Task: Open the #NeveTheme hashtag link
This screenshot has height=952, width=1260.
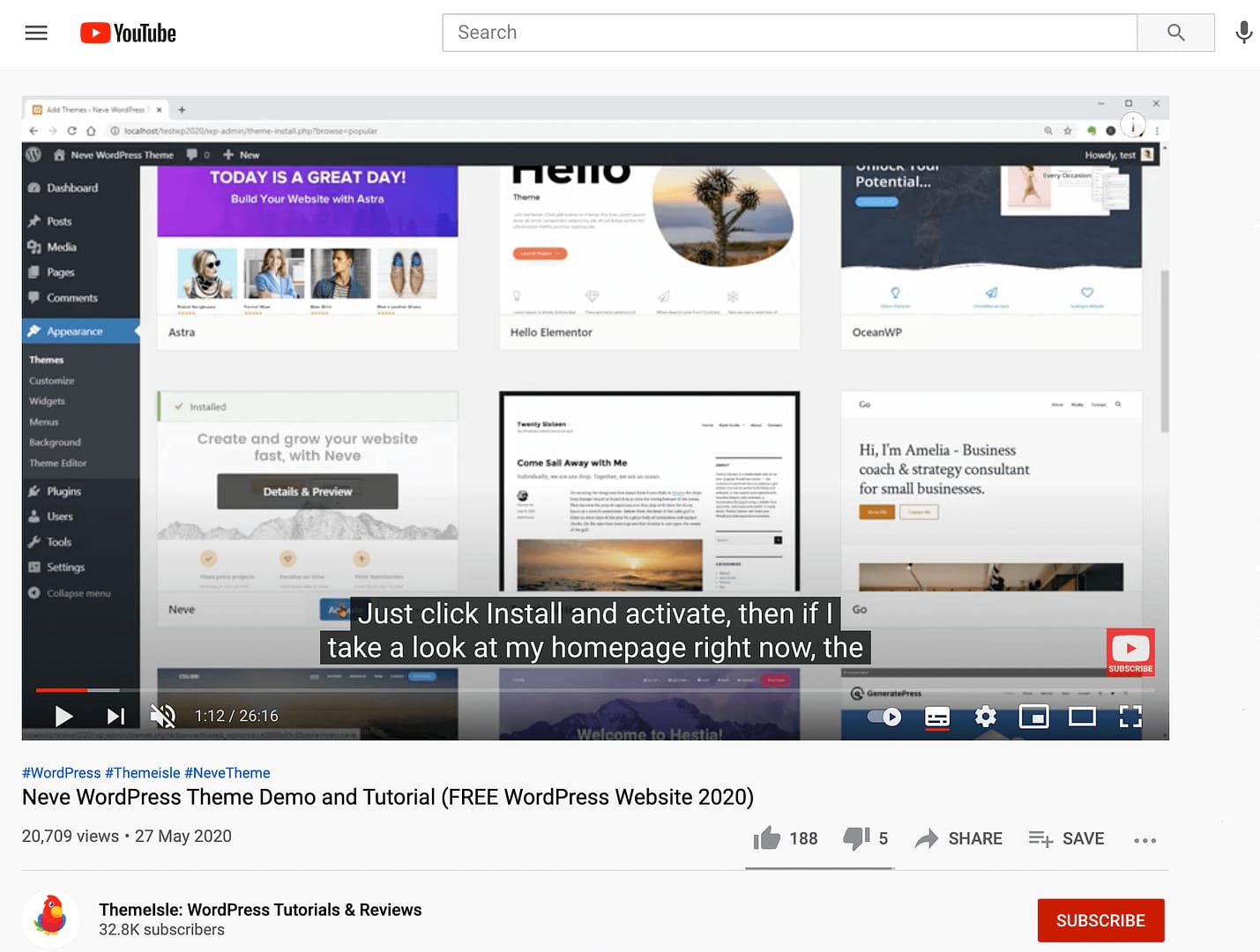Action: [227, 773]
